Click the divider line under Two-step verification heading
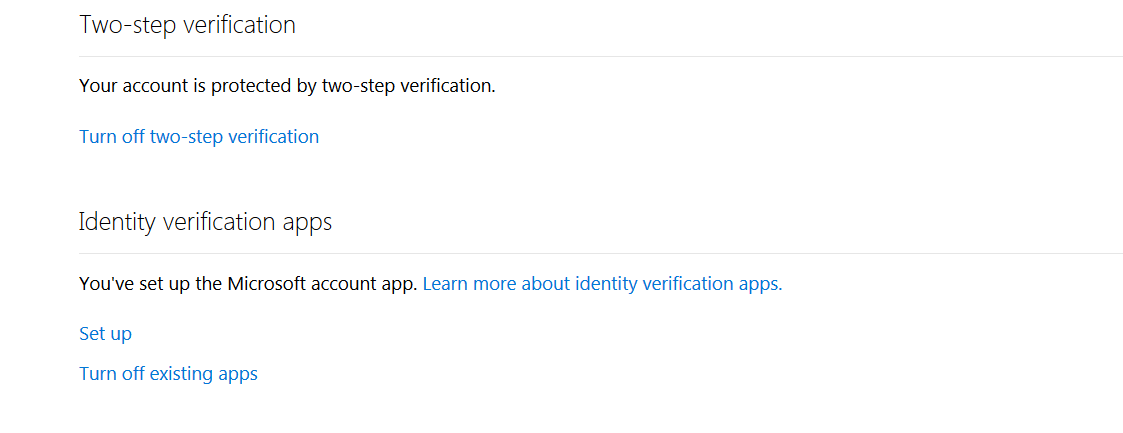 (601, 56)
